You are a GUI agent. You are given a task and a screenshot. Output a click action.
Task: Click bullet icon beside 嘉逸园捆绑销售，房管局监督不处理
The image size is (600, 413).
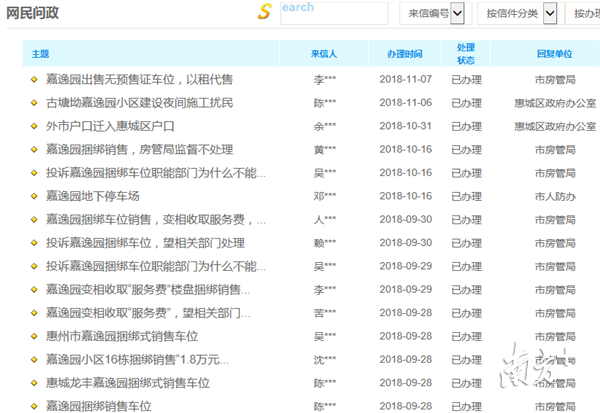[x=34, y=150]
